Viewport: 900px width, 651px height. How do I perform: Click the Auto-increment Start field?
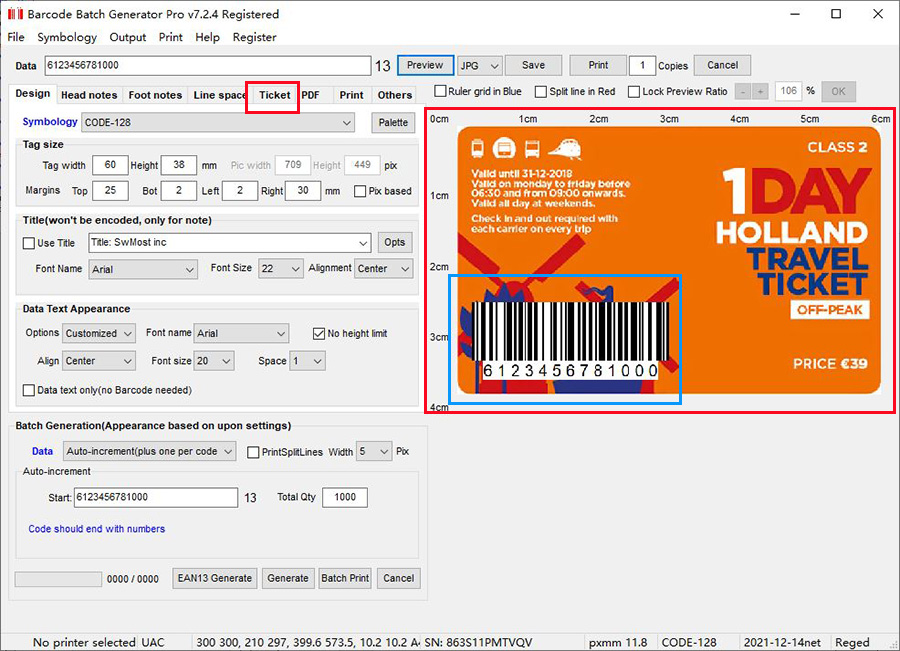tap(156, 498)
